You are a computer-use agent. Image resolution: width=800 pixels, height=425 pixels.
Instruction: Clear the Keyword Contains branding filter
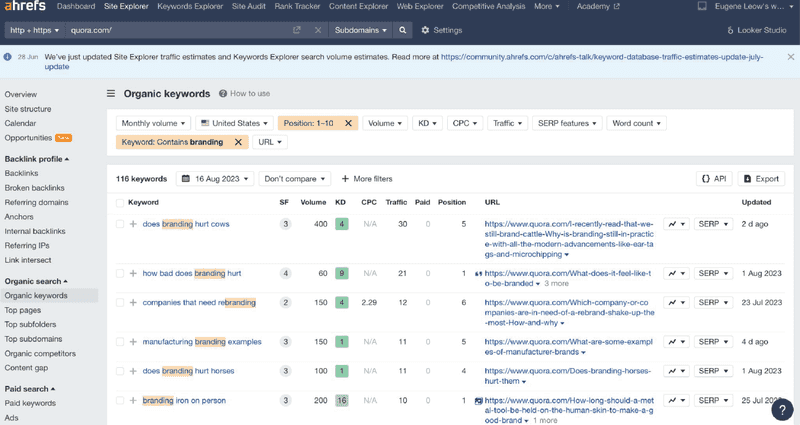pyautogui.click(x=238, y=142)
